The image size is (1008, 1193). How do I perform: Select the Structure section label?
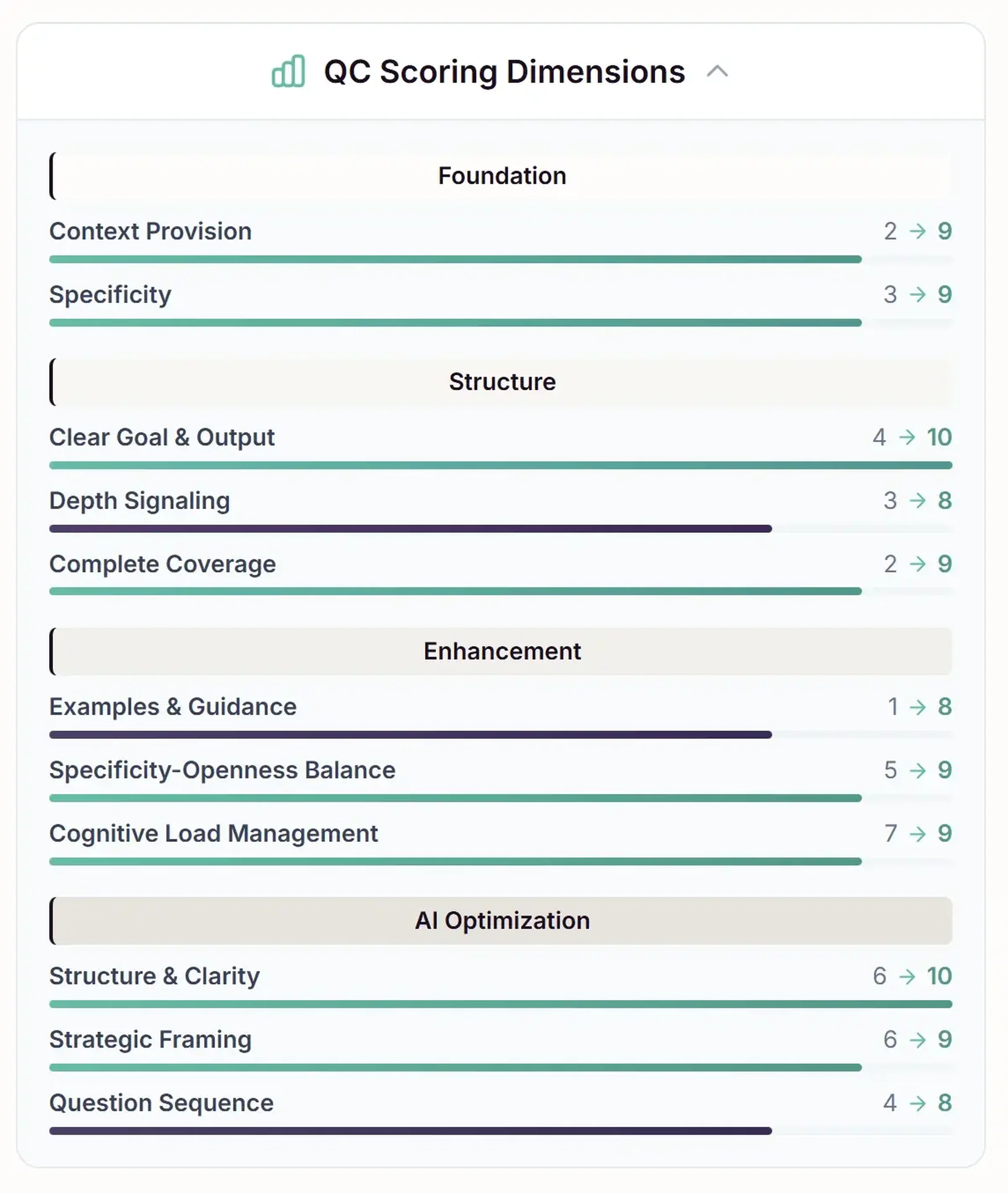[502, 382]
